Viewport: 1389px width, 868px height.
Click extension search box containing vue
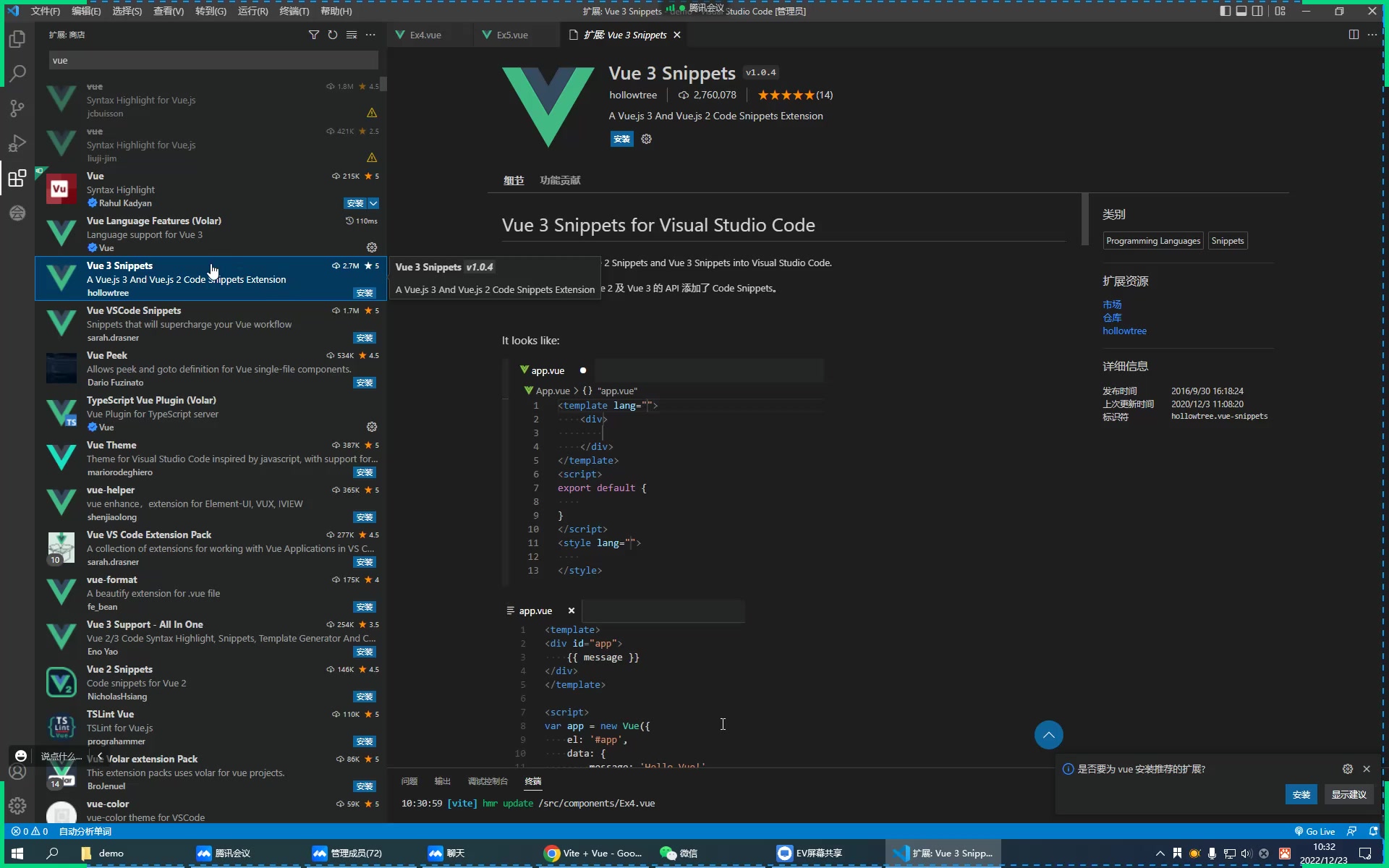pos(213,60)
